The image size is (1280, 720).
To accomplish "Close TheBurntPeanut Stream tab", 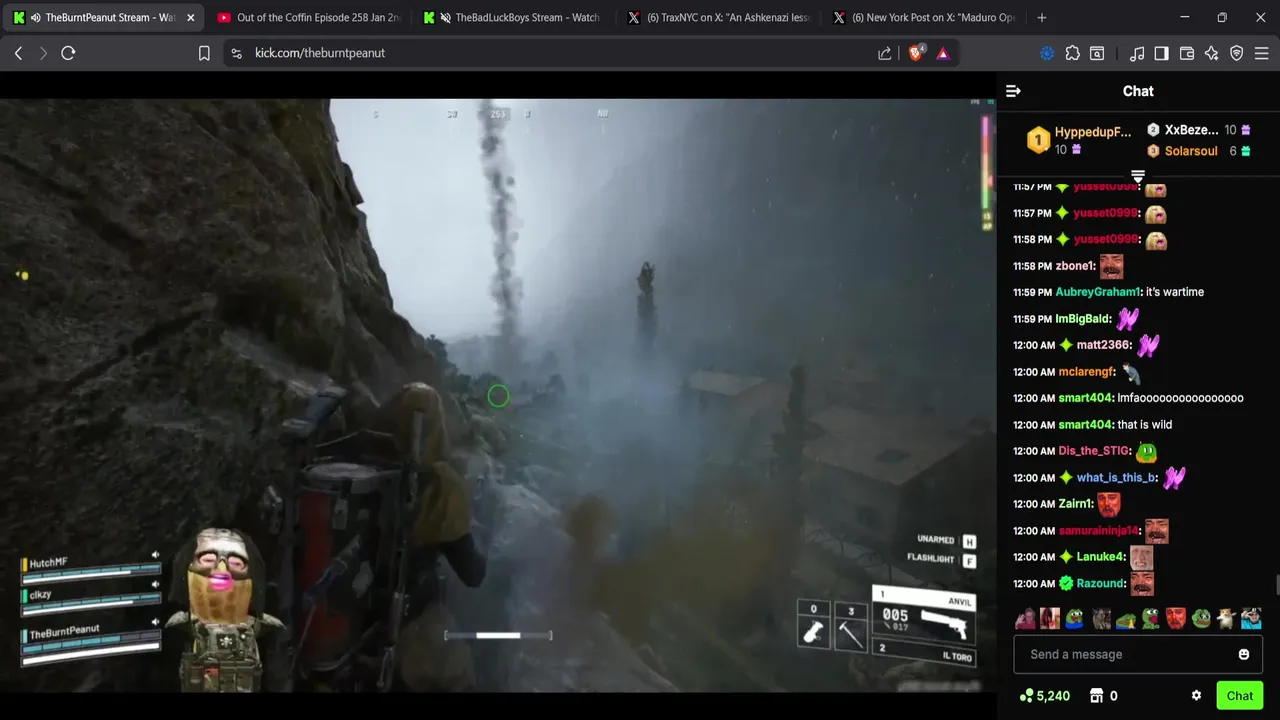I will click(x=190, y=17).
